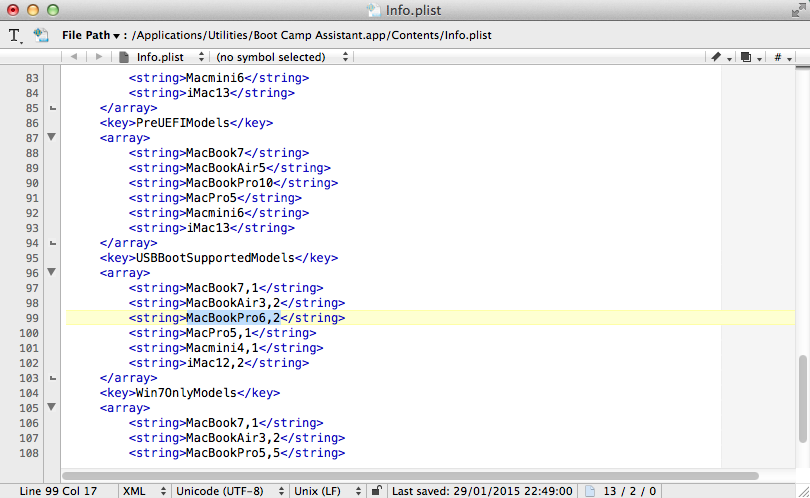Click the PreUEFIModels key line

point(186,123)
